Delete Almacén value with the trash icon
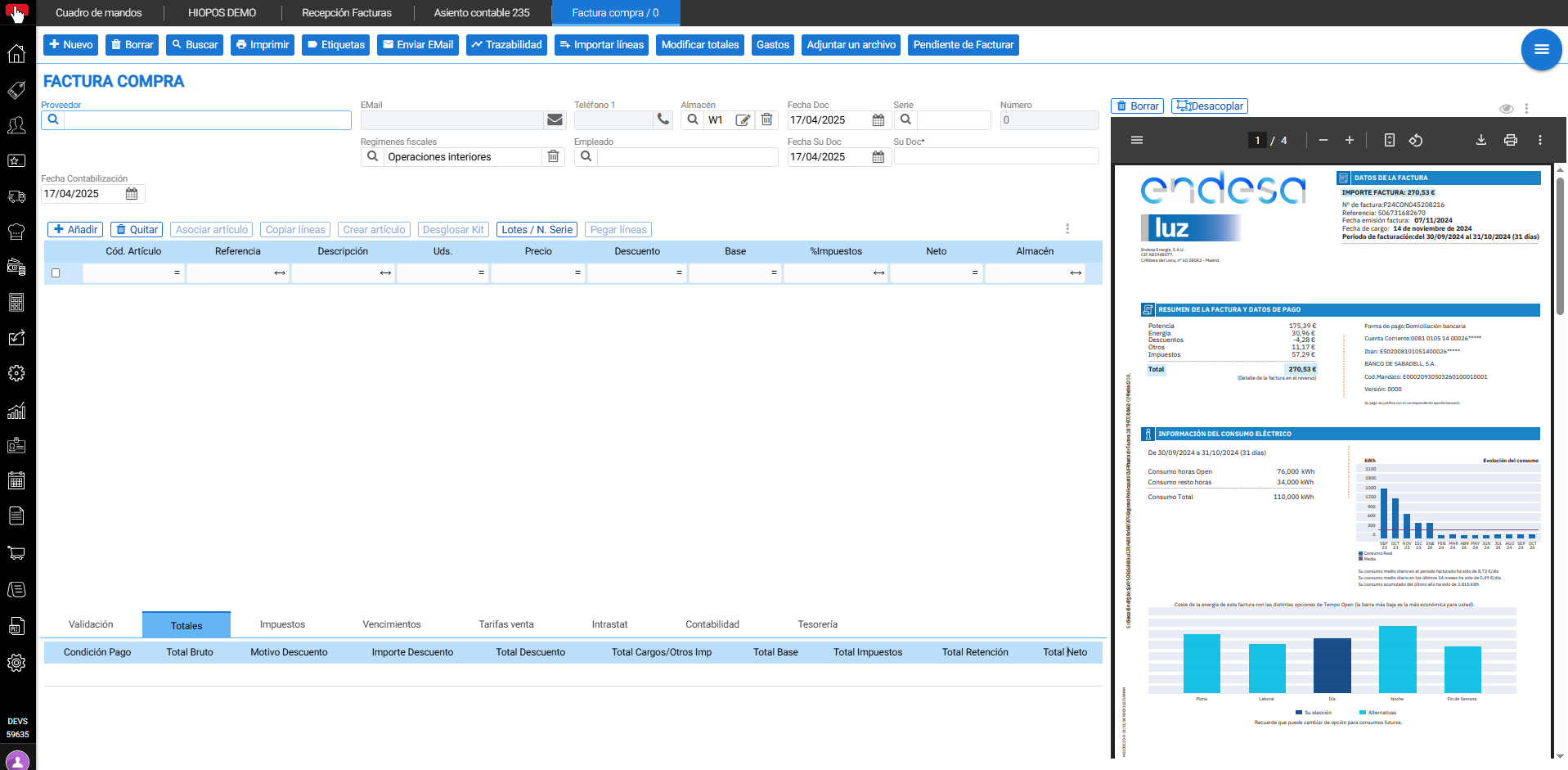 pyautogui.click(x=766, y=120)
